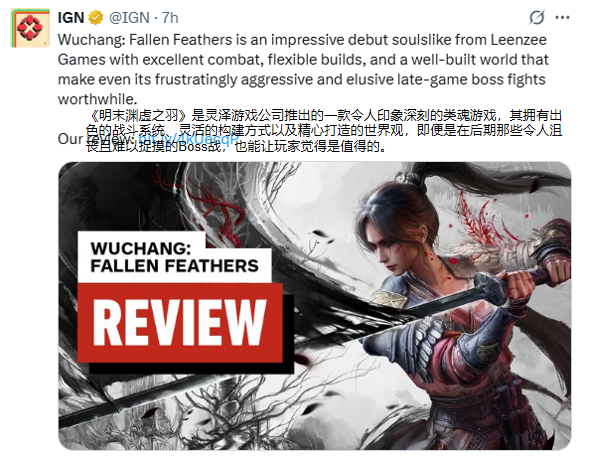The height and width of the screenshot is (463, 594).
Task: Click the gold verified badge next to IGN
Action: coord(96,18)
